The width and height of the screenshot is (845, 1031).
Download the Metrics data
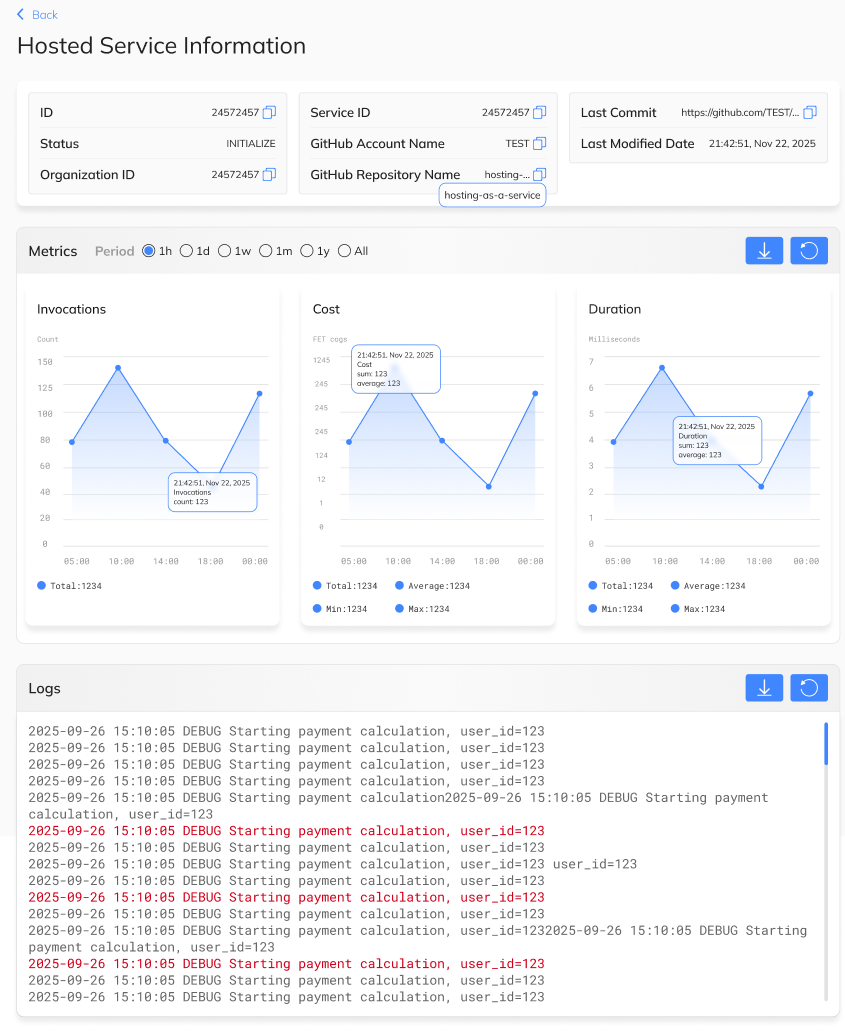pos(764,250)
